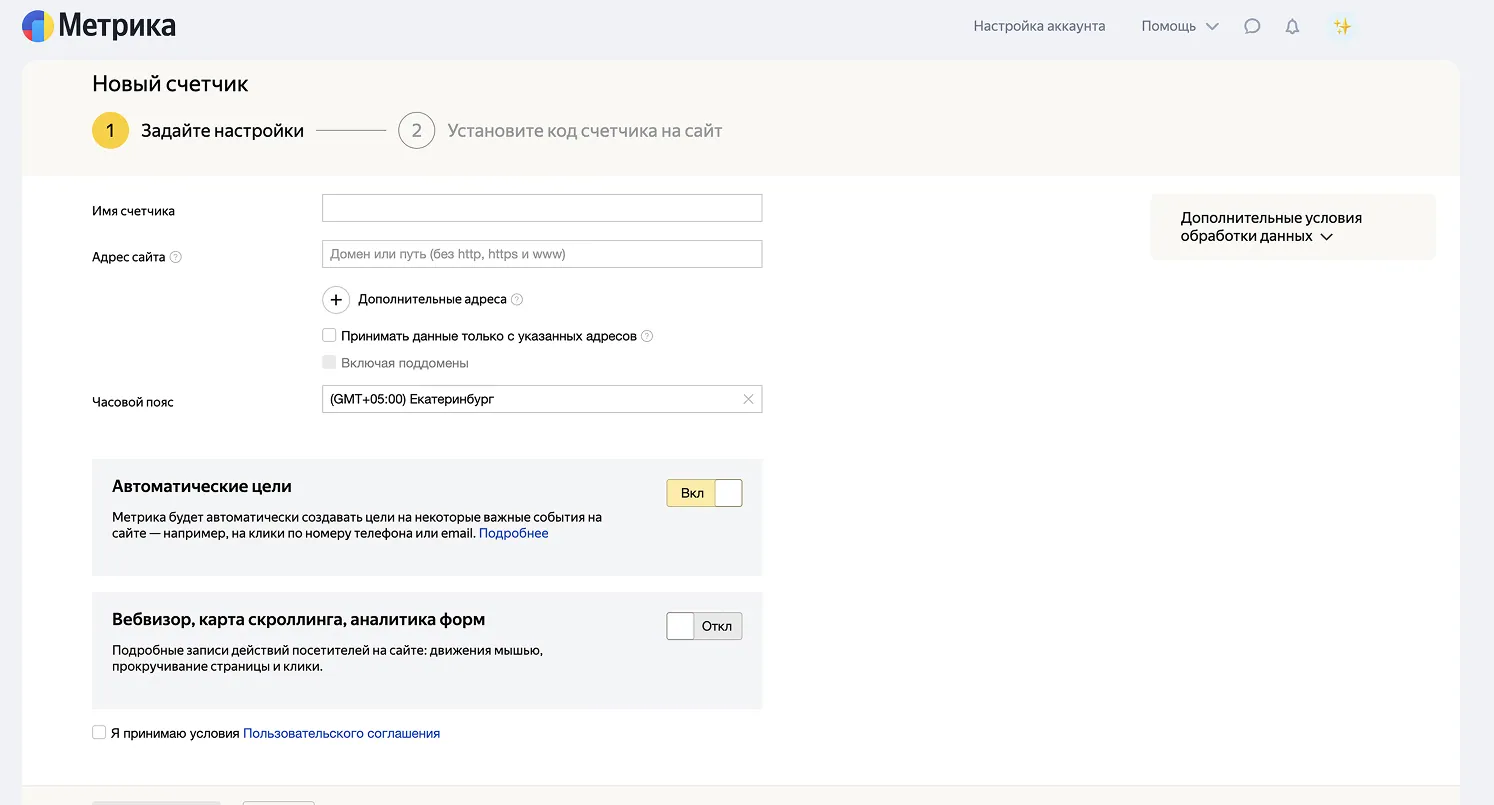This screenshot has height=805, width=1494.
Task: Clear the Екатеринбург time zone value
Action: 748,399
